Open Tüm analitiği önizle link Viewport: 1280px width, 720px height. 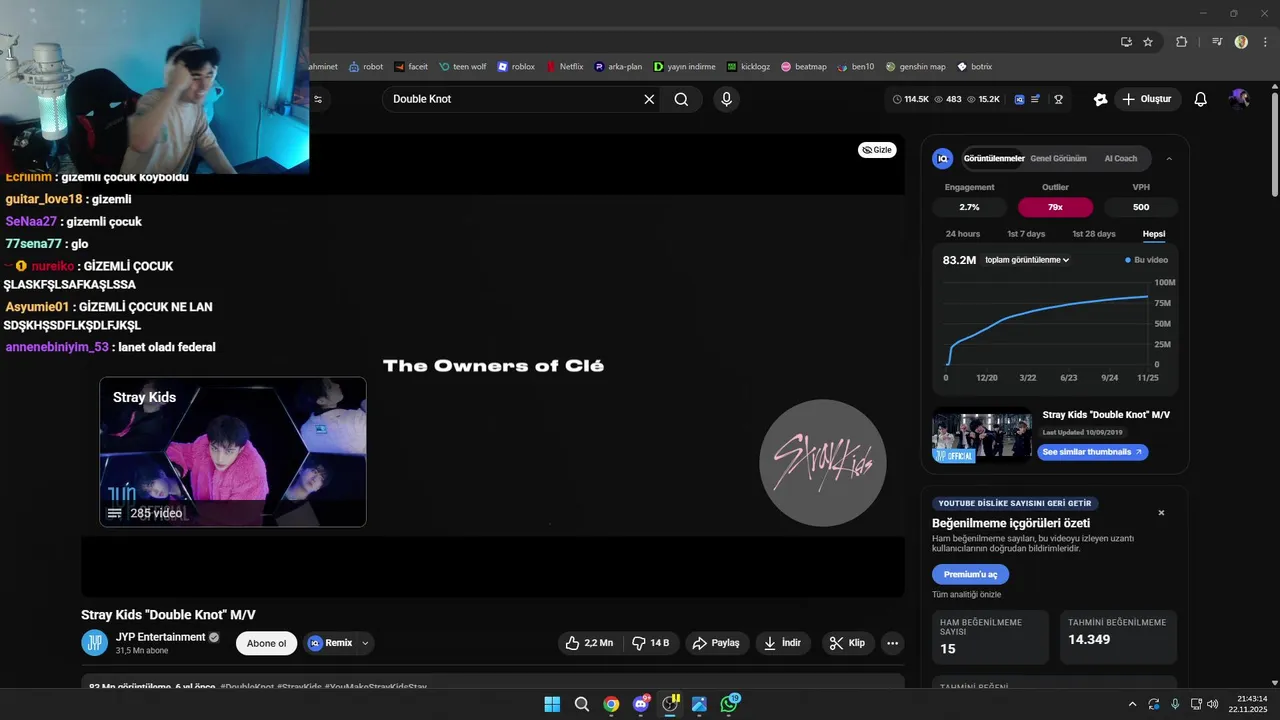(966, 594)
